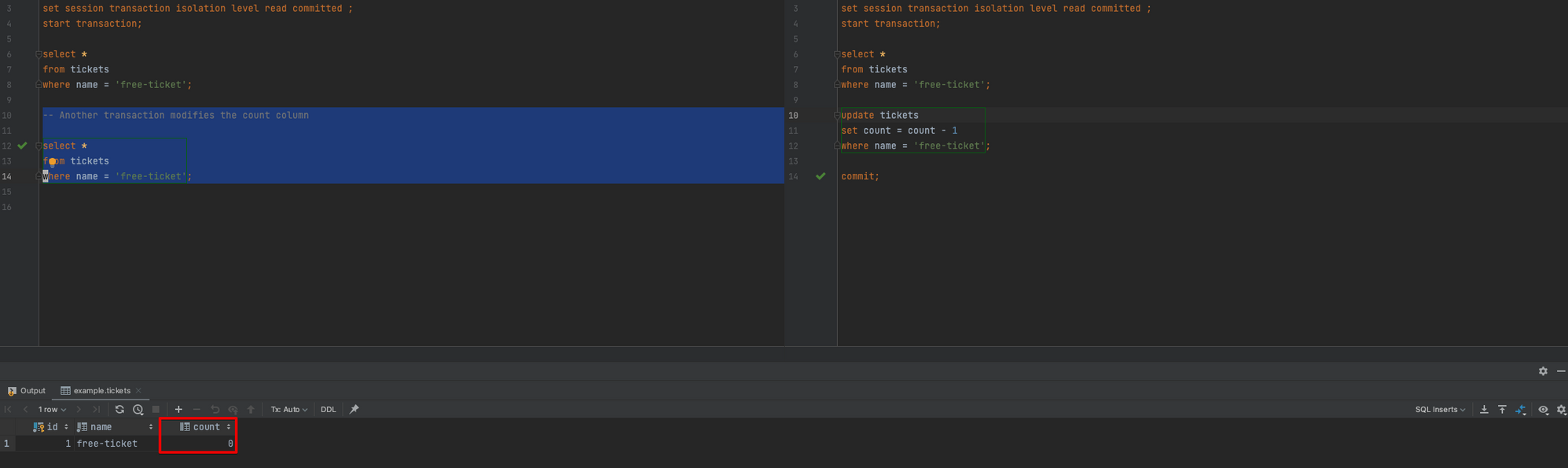1568x468 pixels.
Task: Collapse select fold at right editor line 6
Action: click(x=837, y=54)
